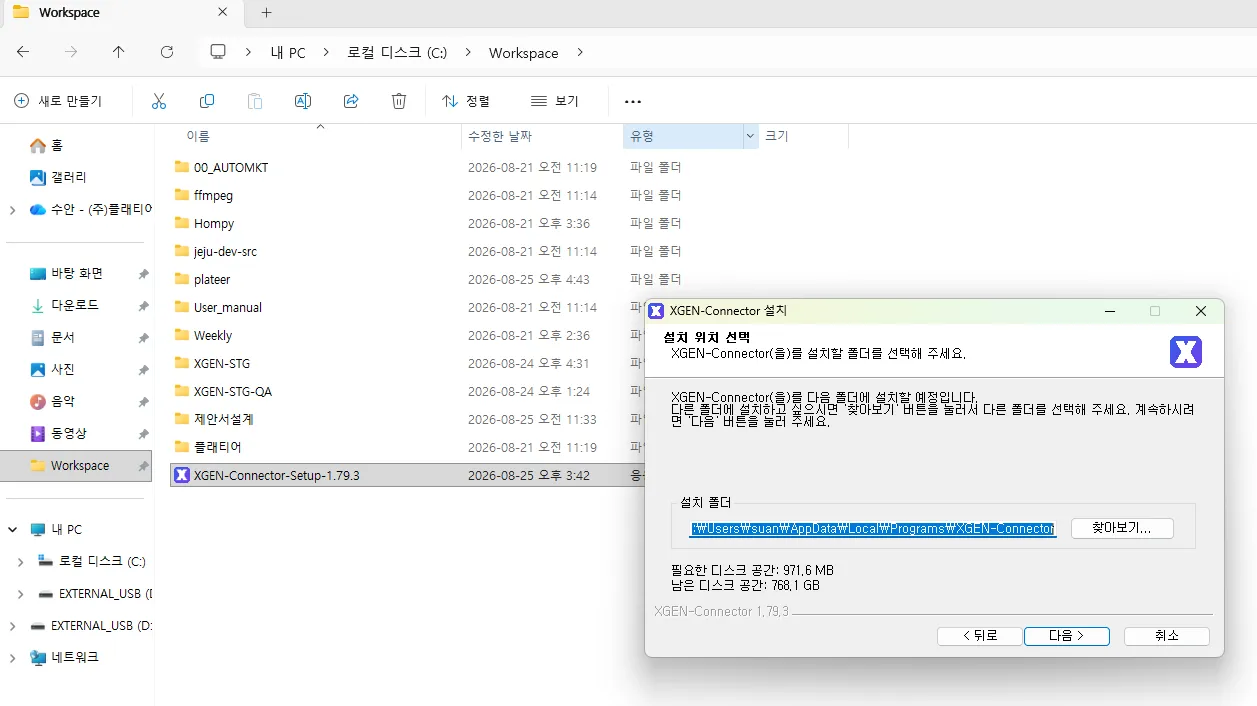Refresh the Workspace folder view
Screen dimensions: 1257x706
click(x=167, y=52)
